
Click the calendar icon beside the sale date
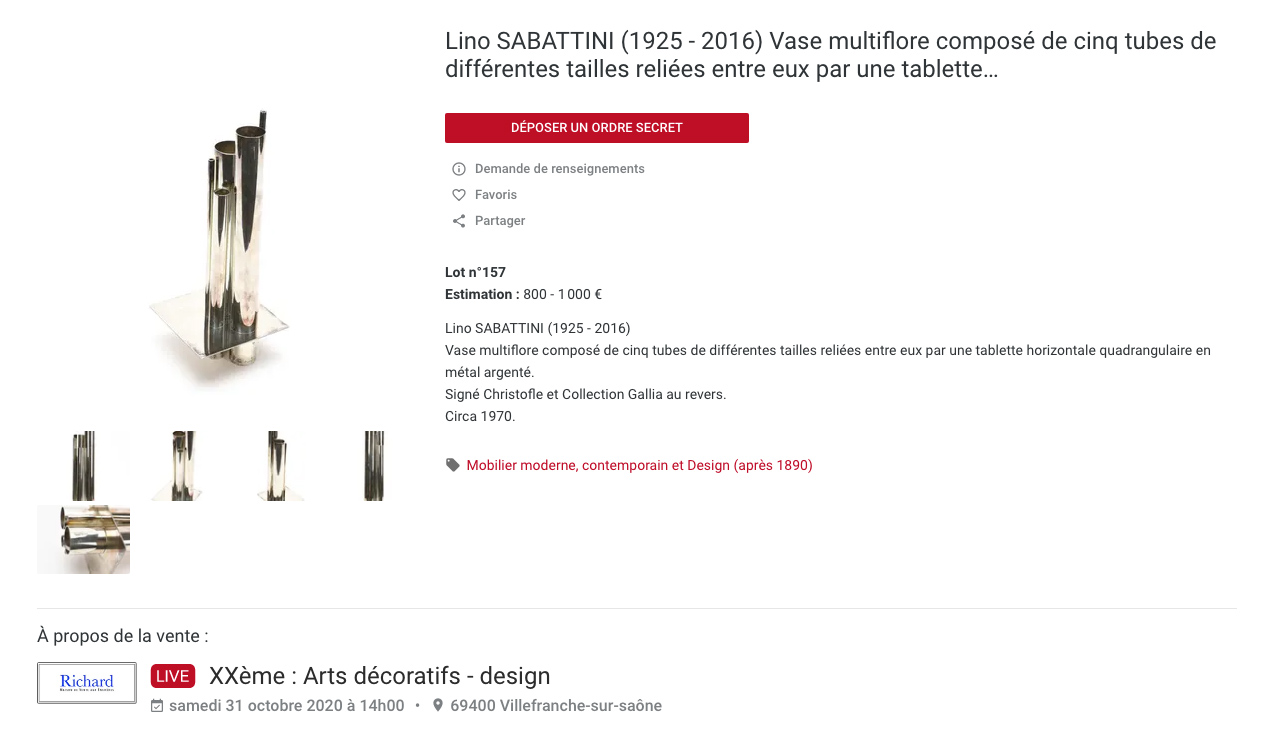[157, 706]
